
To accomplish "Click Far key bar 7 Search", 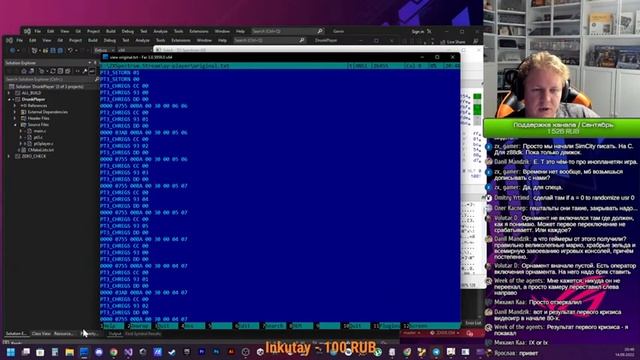I will point(274,326).
